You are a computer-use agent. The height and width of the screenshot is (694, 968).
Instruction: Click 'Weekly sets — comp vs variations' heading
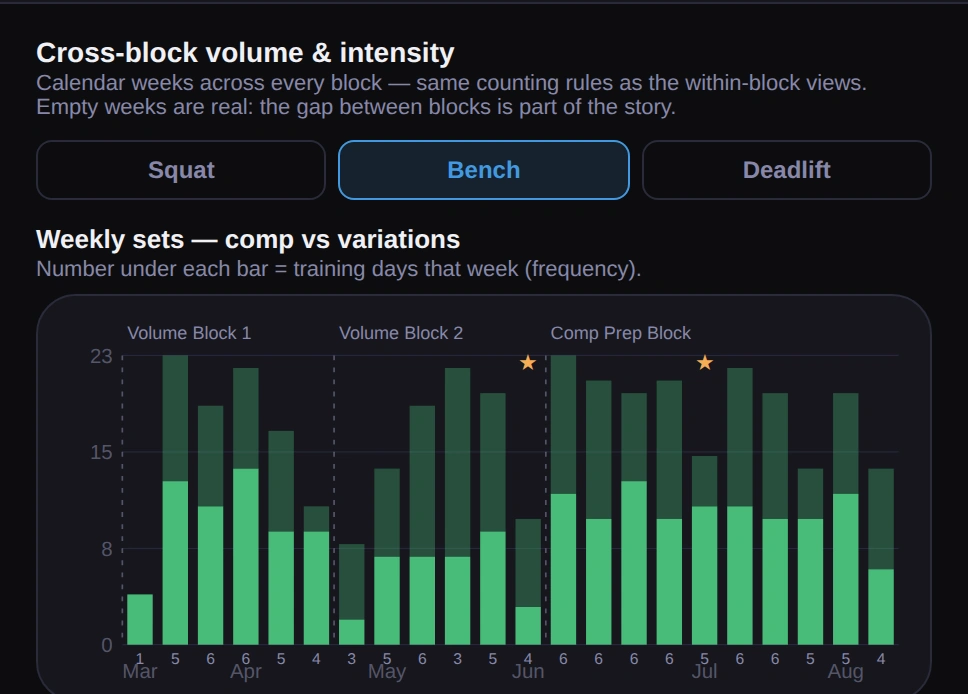coord(248,240)
